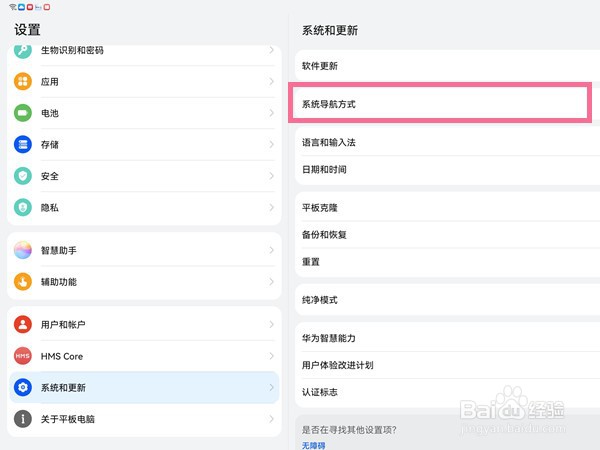Tap the blue Storage icon
Viewport: 600px width, 450px height.
pyautogui.click(x=23, y=144)
